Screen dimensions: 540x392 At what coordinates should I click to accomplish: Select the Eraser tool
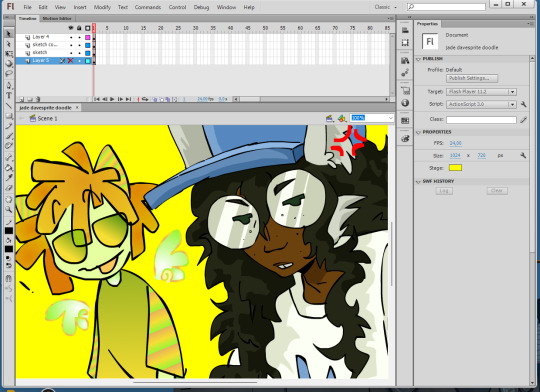point(9,188)
